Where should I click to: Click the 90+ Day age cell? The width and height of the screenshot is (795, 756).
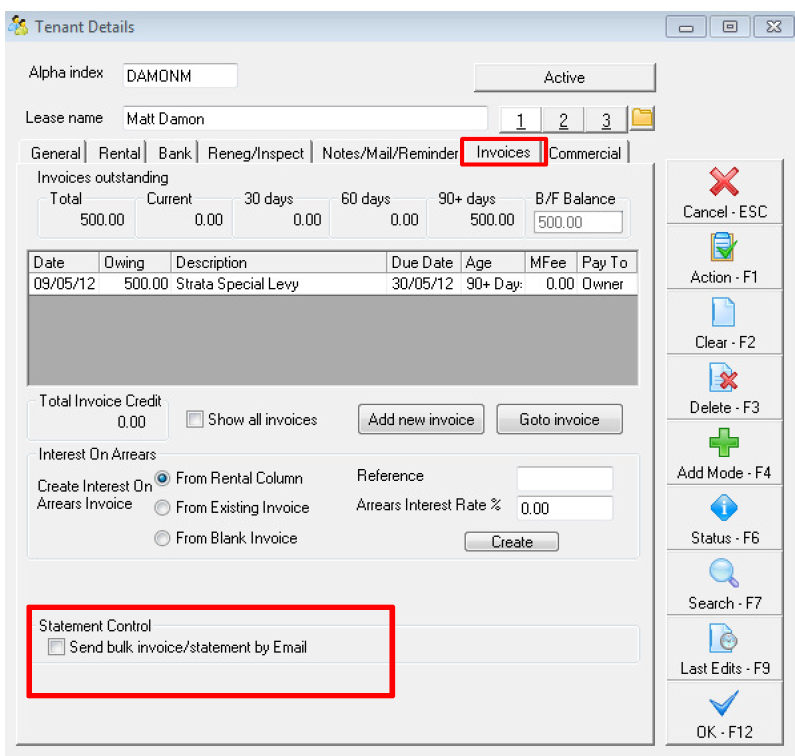click(494, 283)
